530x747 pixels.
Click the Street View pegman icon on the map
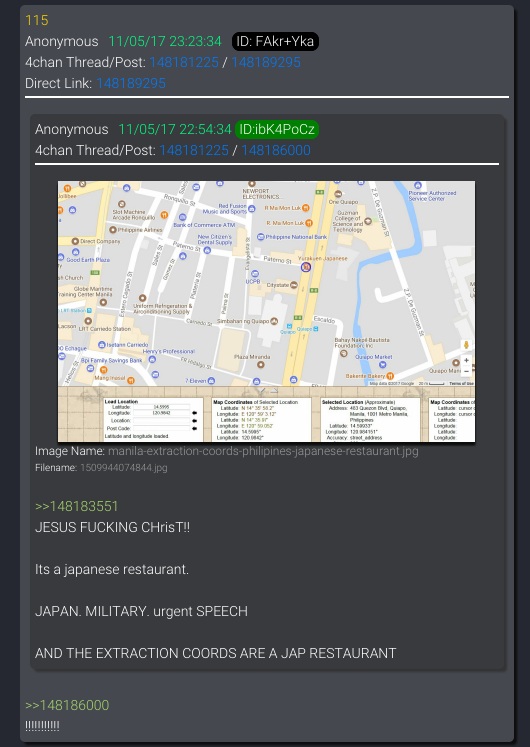466,345
